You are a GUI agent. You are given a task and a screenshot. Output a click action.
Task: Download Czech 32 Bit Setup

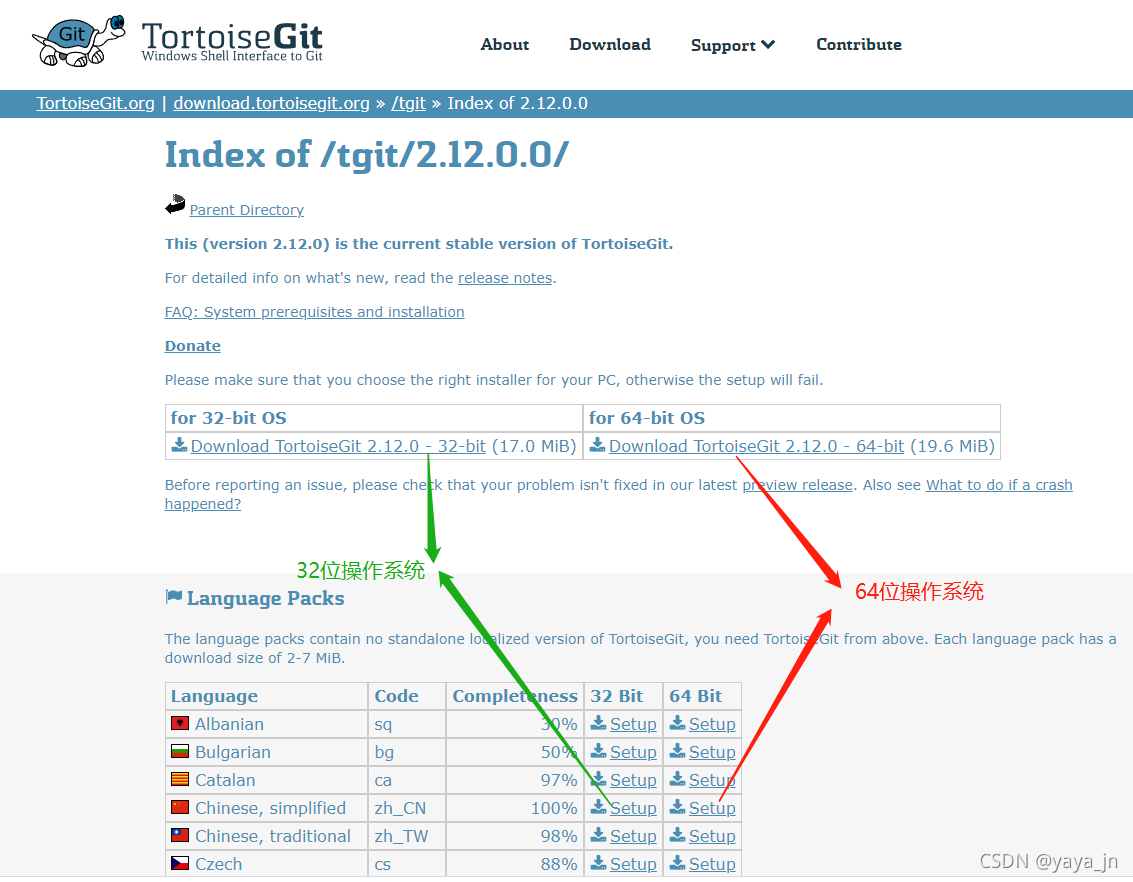click(x=633, y=864)
